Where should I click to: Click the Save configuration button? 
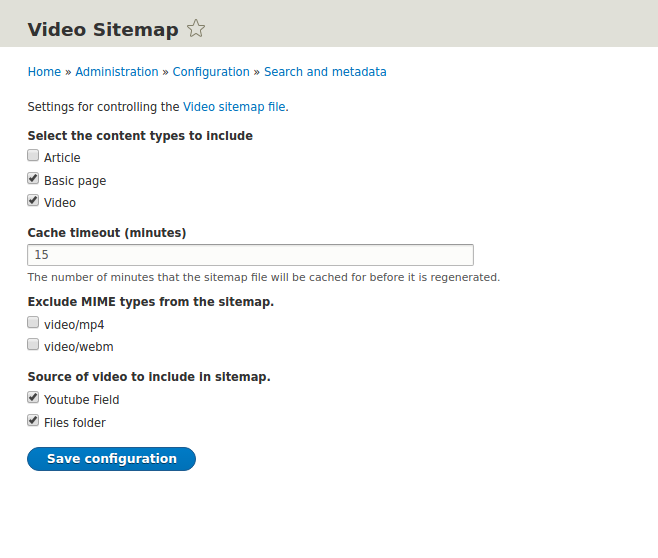(x=112, y=459)
